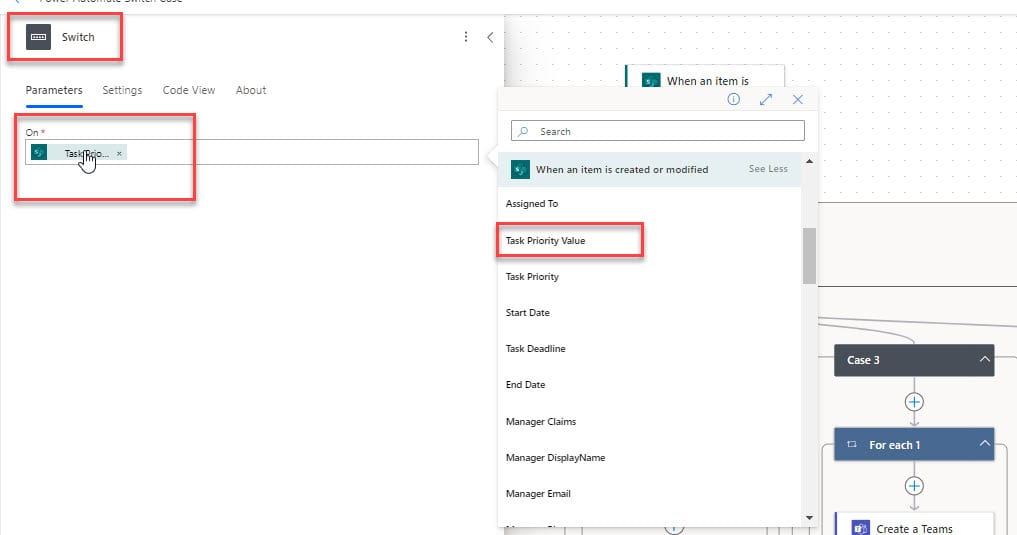The image size is (1017, 535).
Task: Click the scrollbar down arrow in content list
Action: [x=809, y=517]
